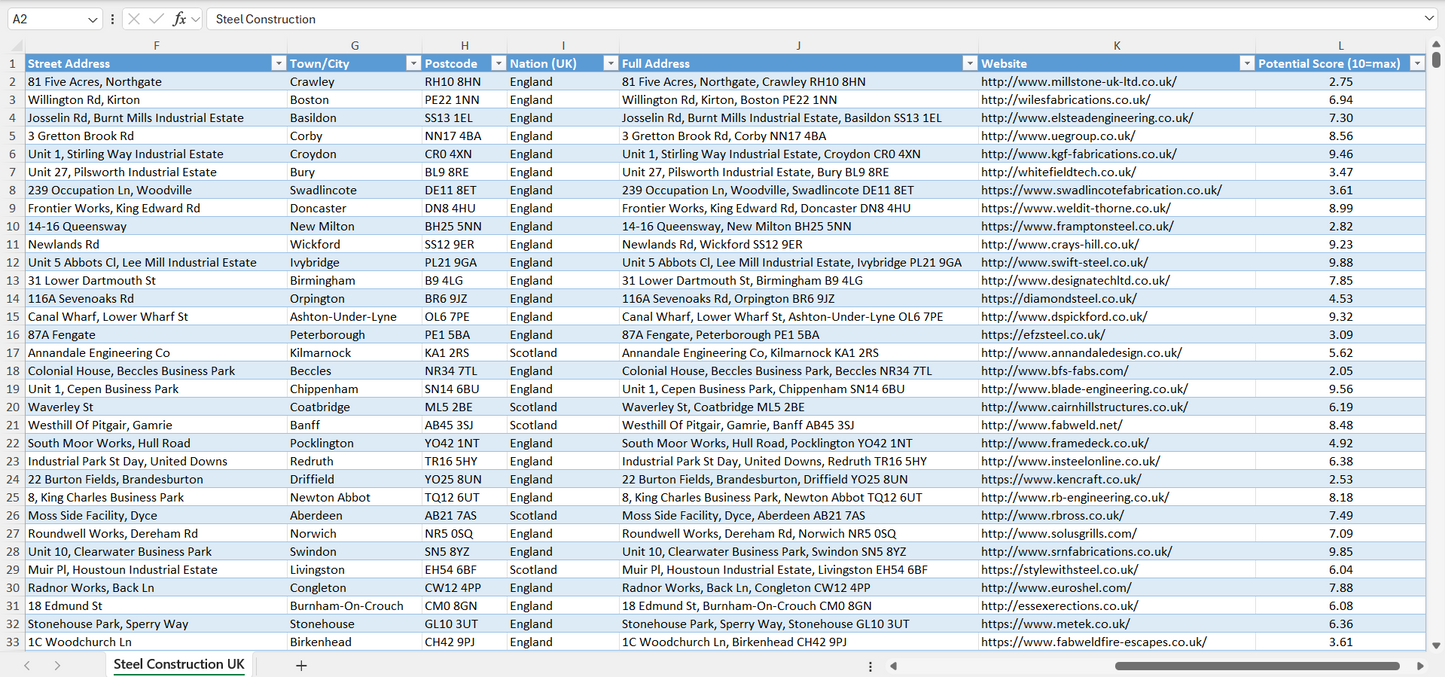Select column I header

[563, 46]
